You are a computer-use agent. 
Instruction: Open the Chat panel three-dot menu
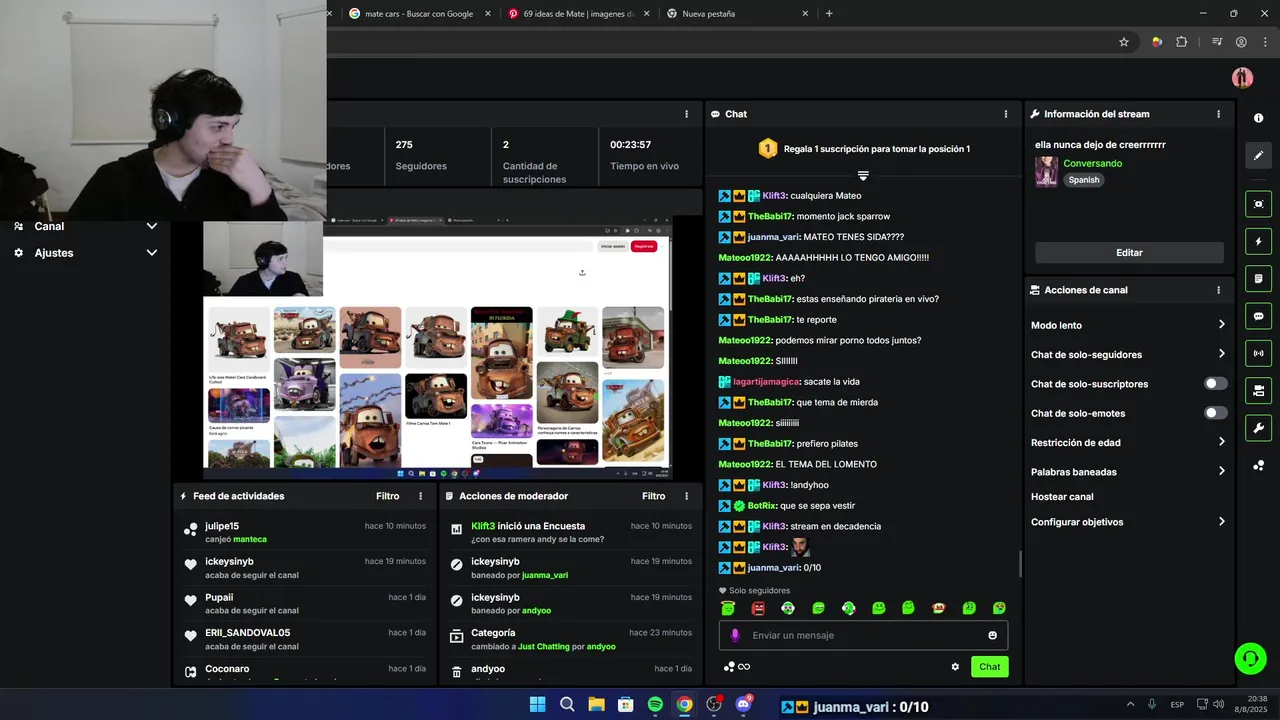coord(1006,114)
